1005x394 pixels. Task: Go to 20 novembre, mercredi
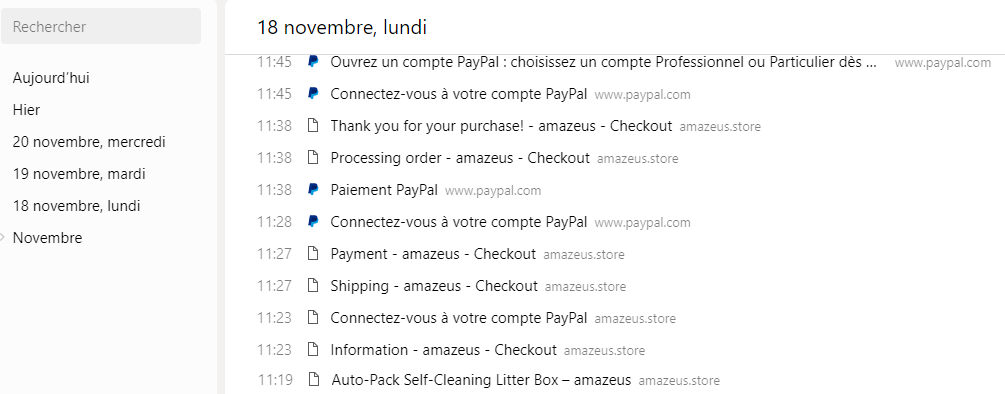pyautogui.click(x=89, y=142)
